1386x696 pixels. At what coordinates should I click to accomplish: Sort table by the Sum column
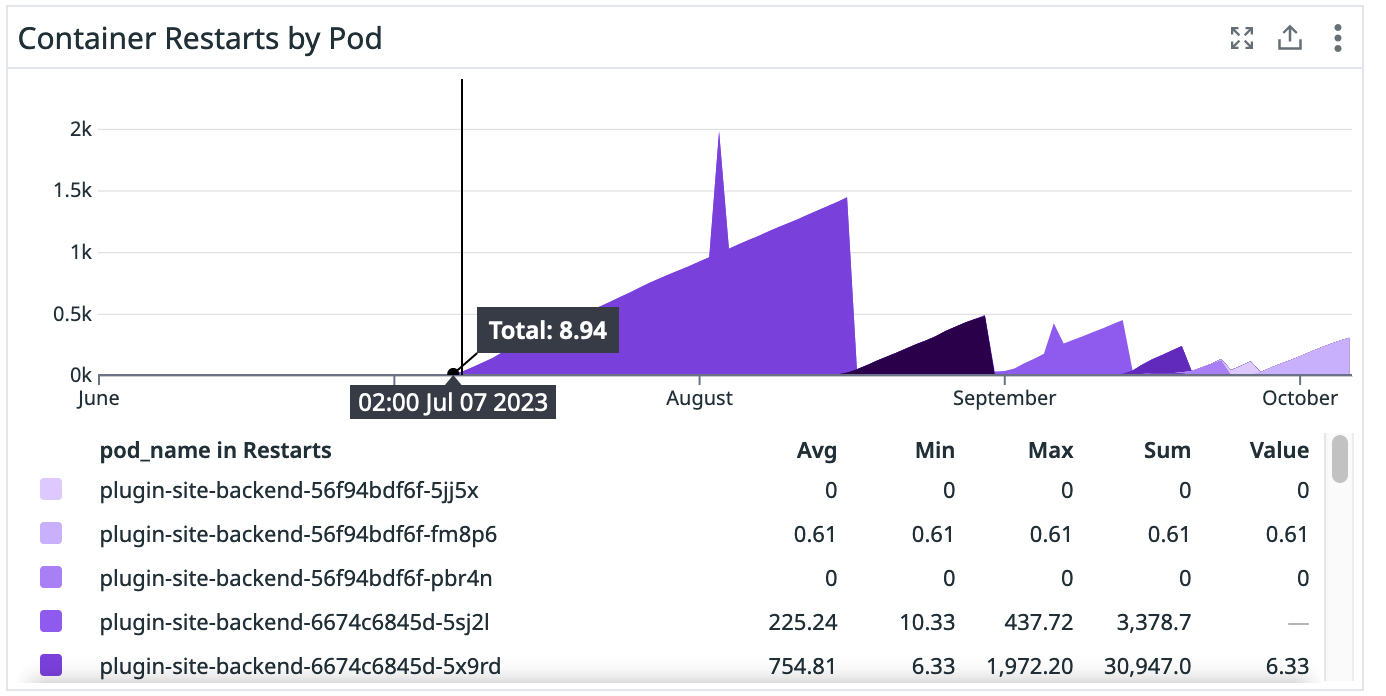click(1167, 450)
